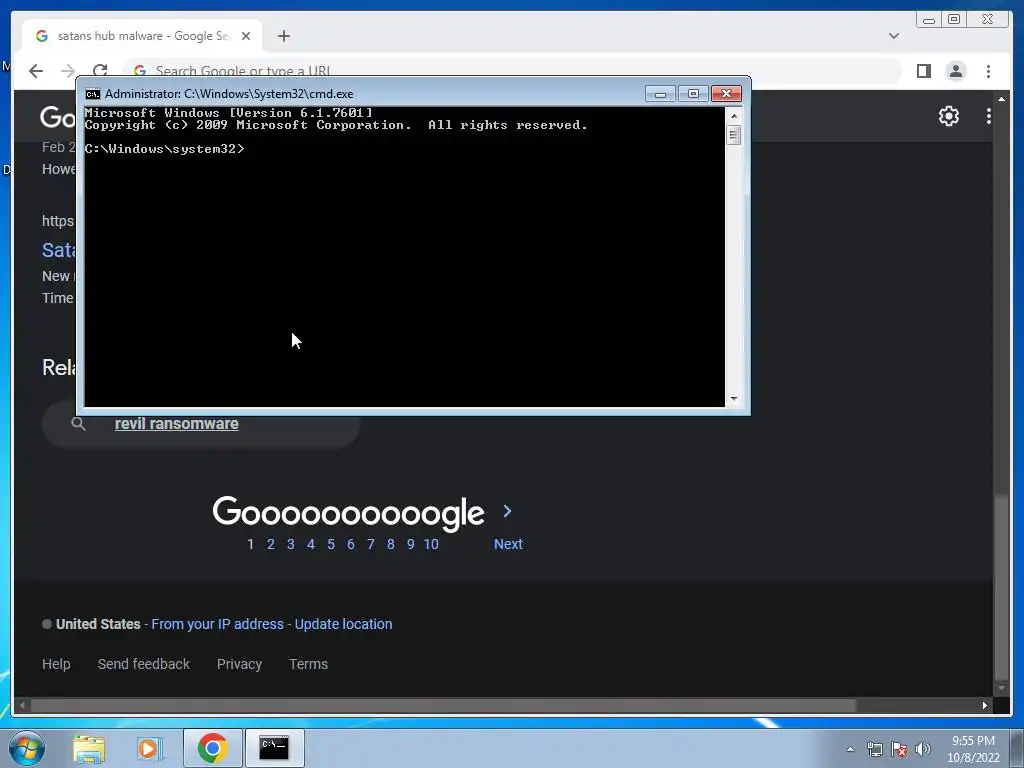
Task: Open network tray icon
Action: point(874,749)
